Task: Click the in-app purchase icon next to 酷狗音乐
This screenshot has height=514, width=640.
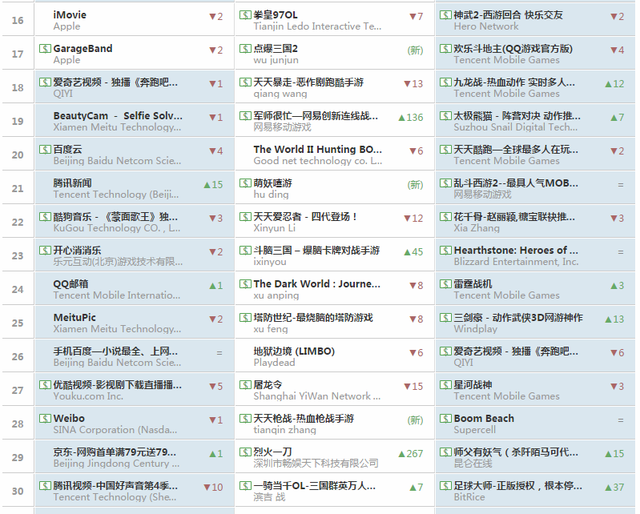Action: [45, 217]
